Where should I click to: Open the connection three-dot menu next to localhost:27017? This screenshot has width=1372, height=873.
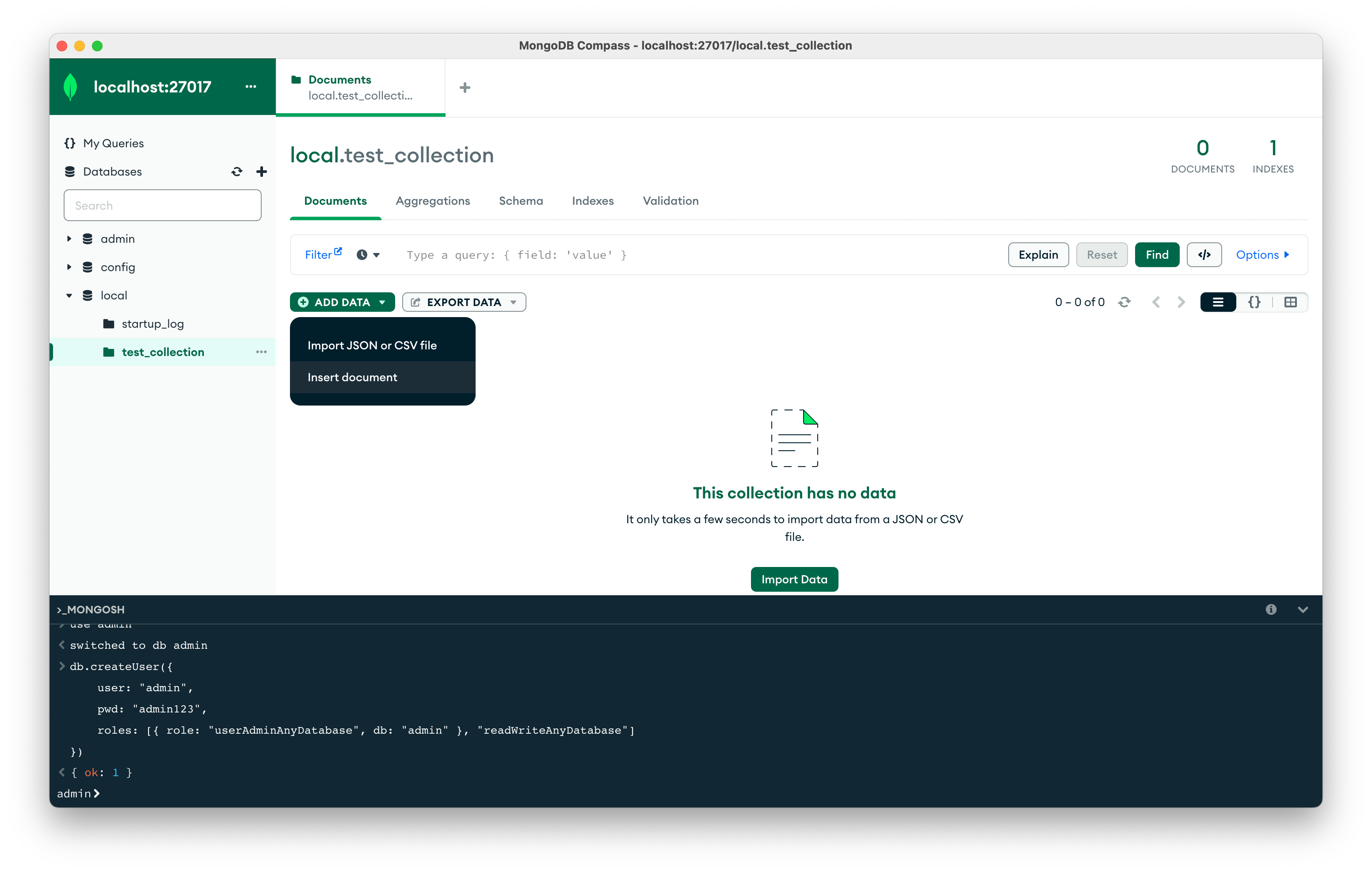[x=251, y=87]
